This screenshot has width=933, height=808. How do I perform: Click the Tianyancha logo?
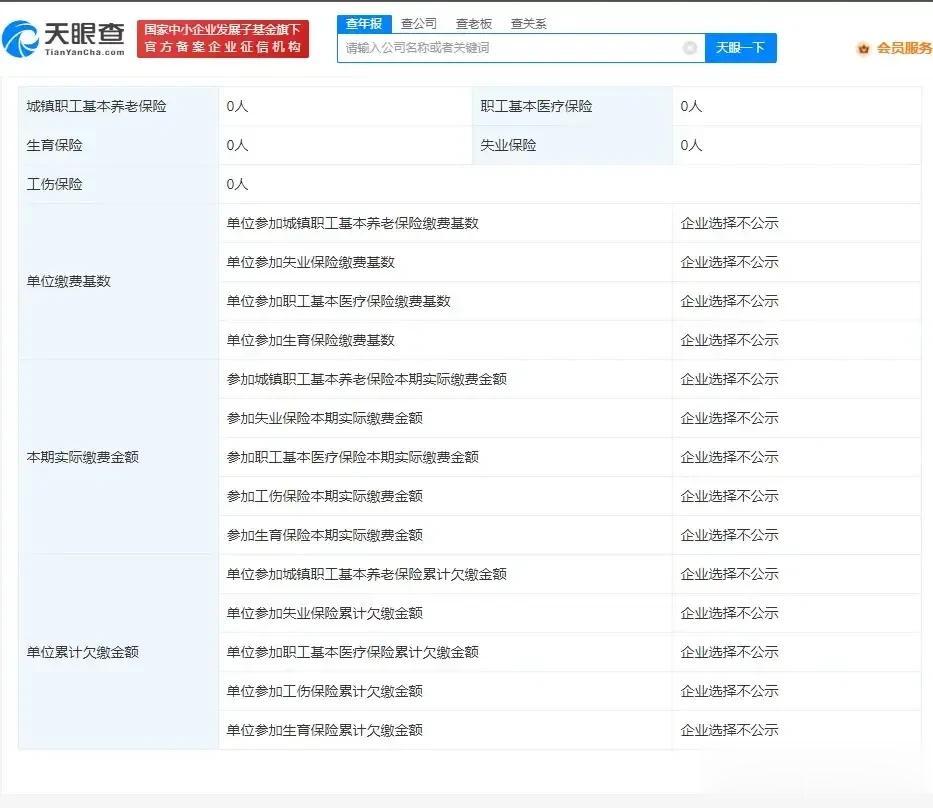(64, 39)
